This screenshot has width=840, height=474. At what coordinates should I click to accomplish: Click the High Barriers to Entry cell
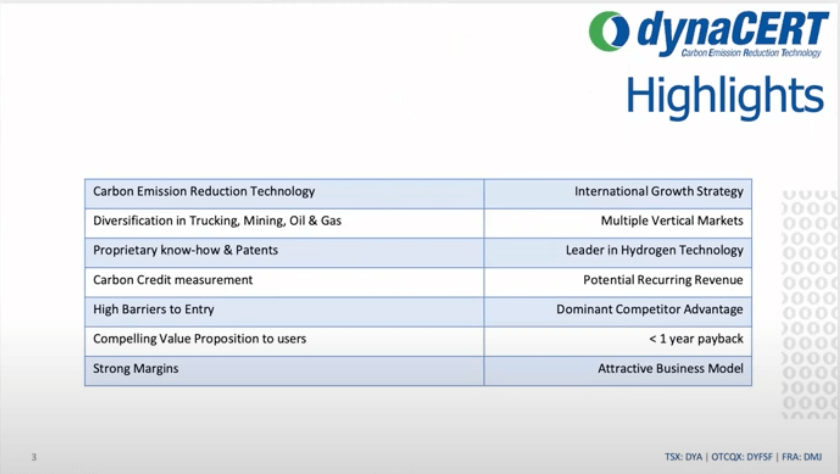(154, 310)
